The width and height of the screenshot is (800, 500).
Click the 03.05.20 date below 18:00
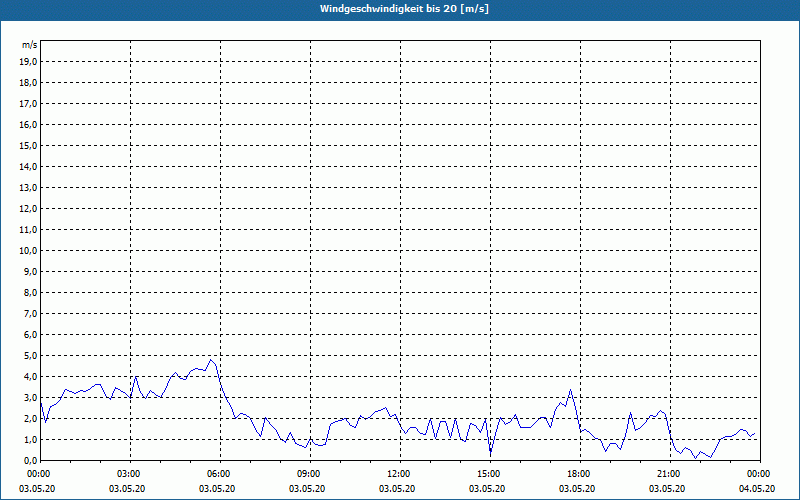pos(577,489)
